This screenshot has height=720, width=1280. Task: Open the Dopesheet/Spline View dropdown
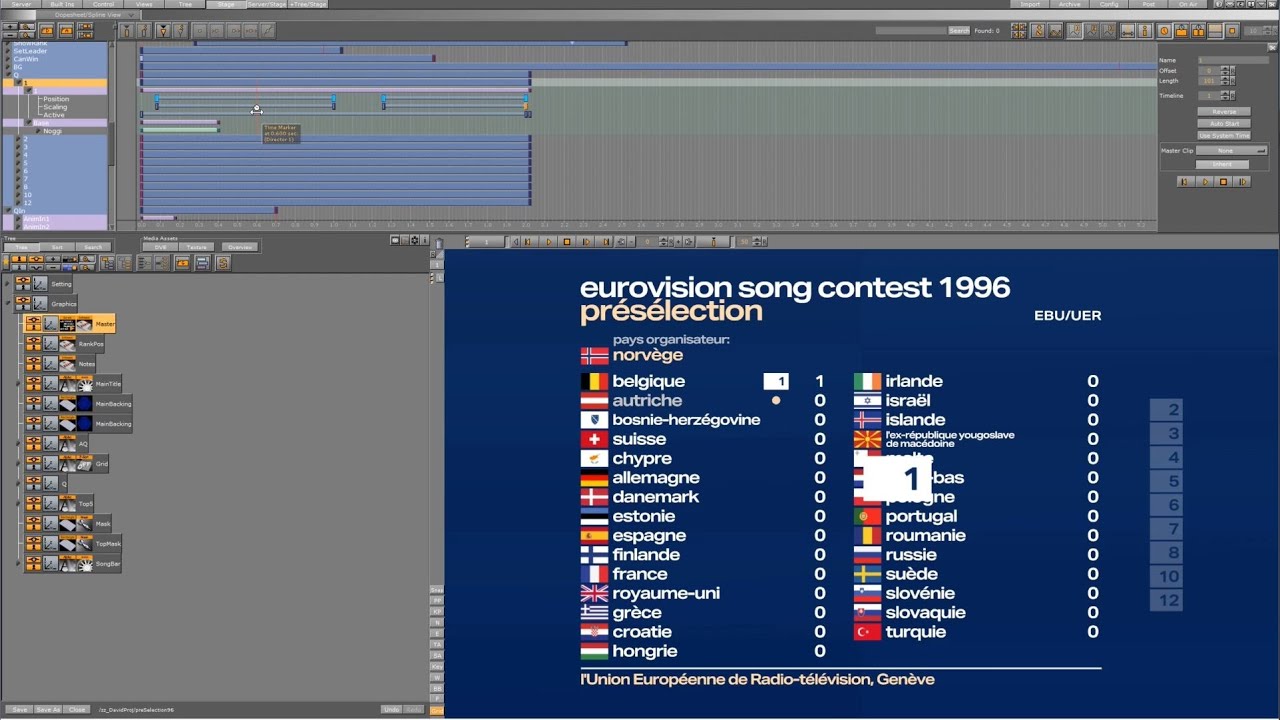click(88, 15)
